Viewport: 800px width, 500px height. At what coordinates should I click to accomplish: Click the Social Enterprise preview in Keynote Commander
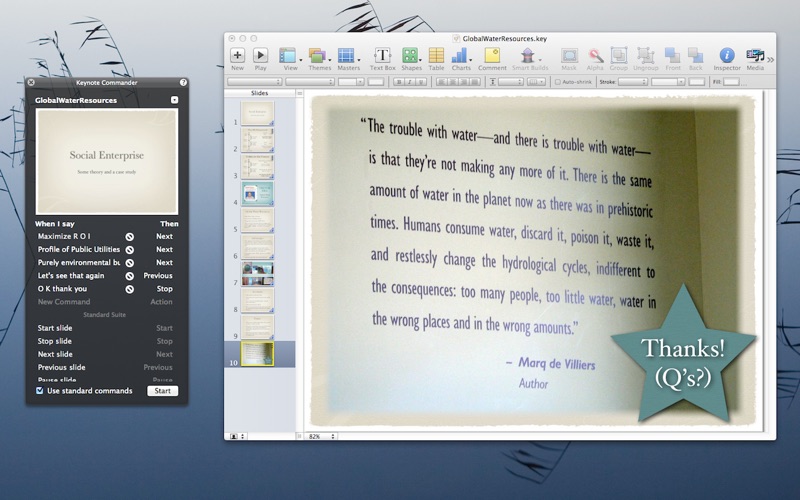coord(107,161)
